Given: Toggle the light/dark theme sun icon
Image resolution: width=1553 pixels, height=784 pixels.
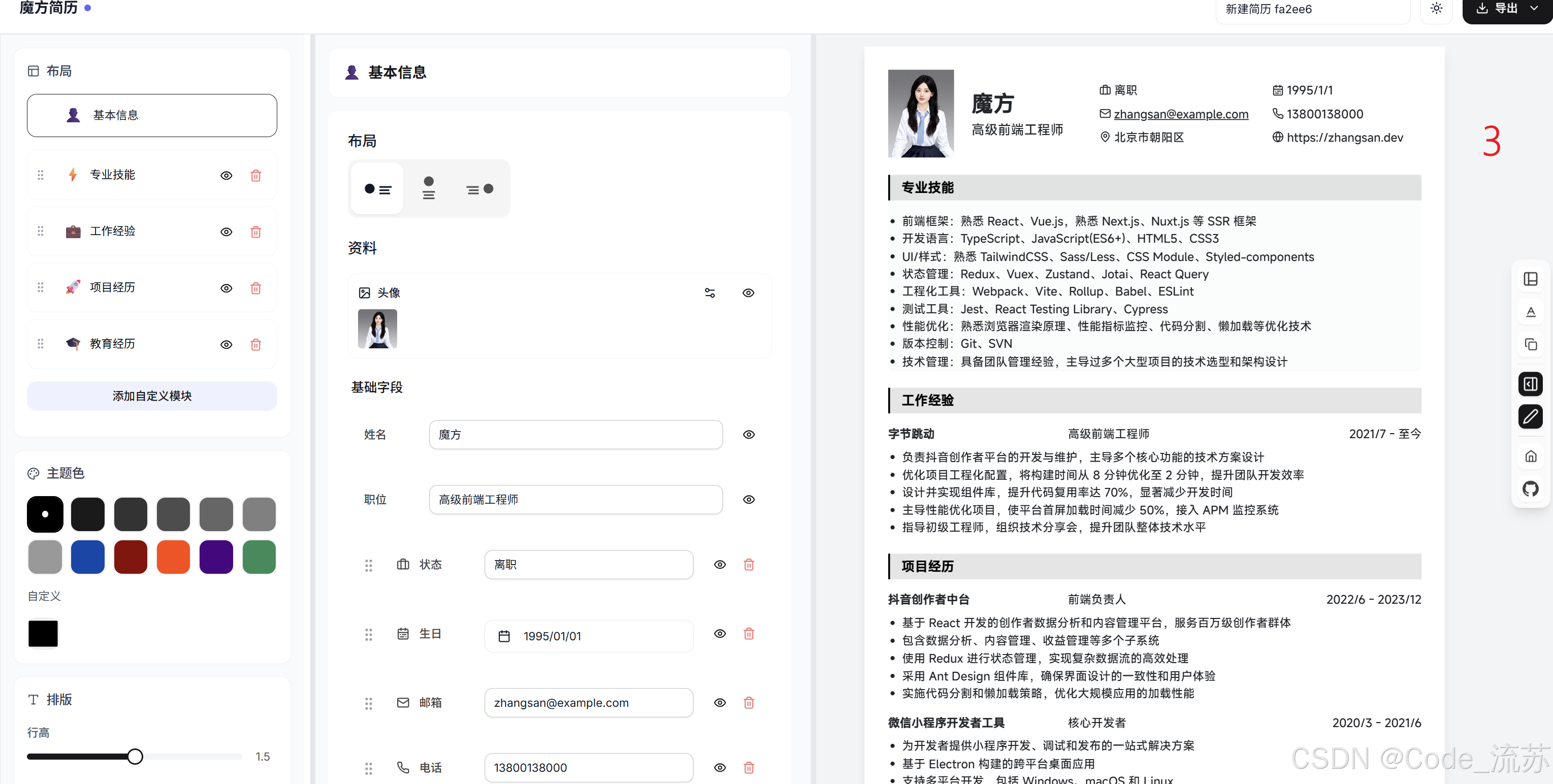Looking at the screenshot, I should 1437,9.
